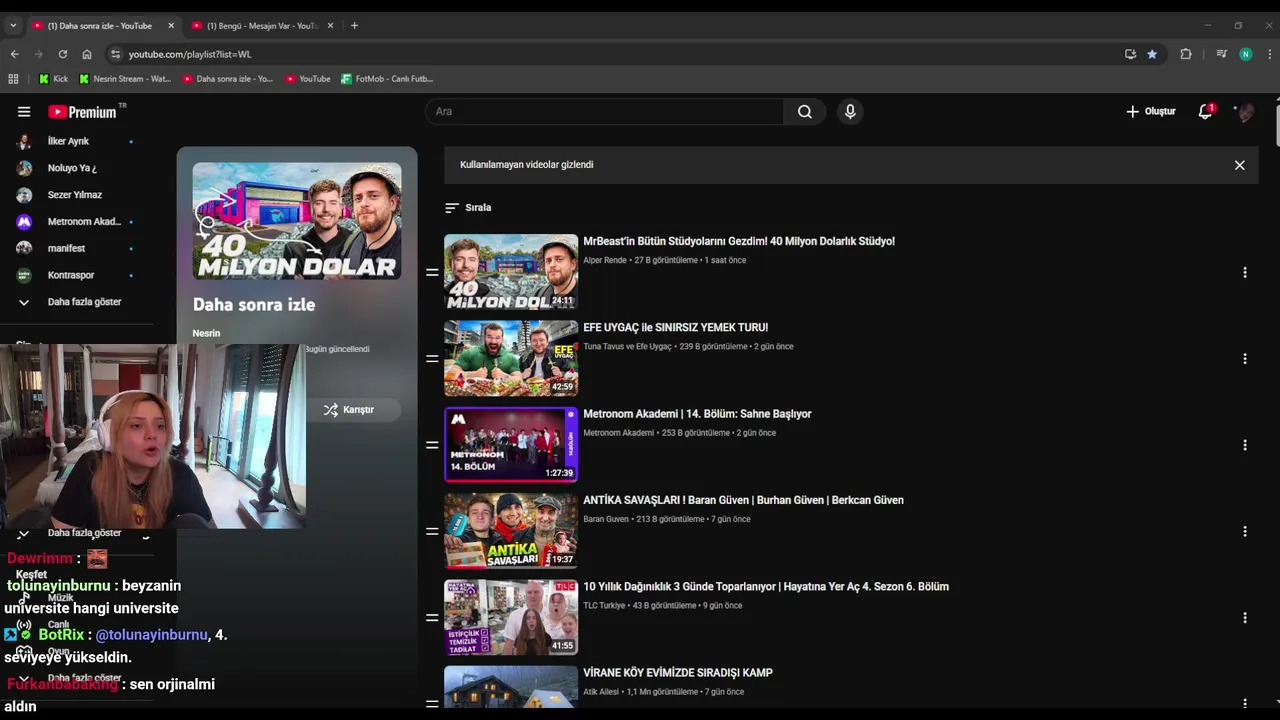Start voice search with microphone icon
This screenshot has width=1280, height=720.
(x=850, y=112)
